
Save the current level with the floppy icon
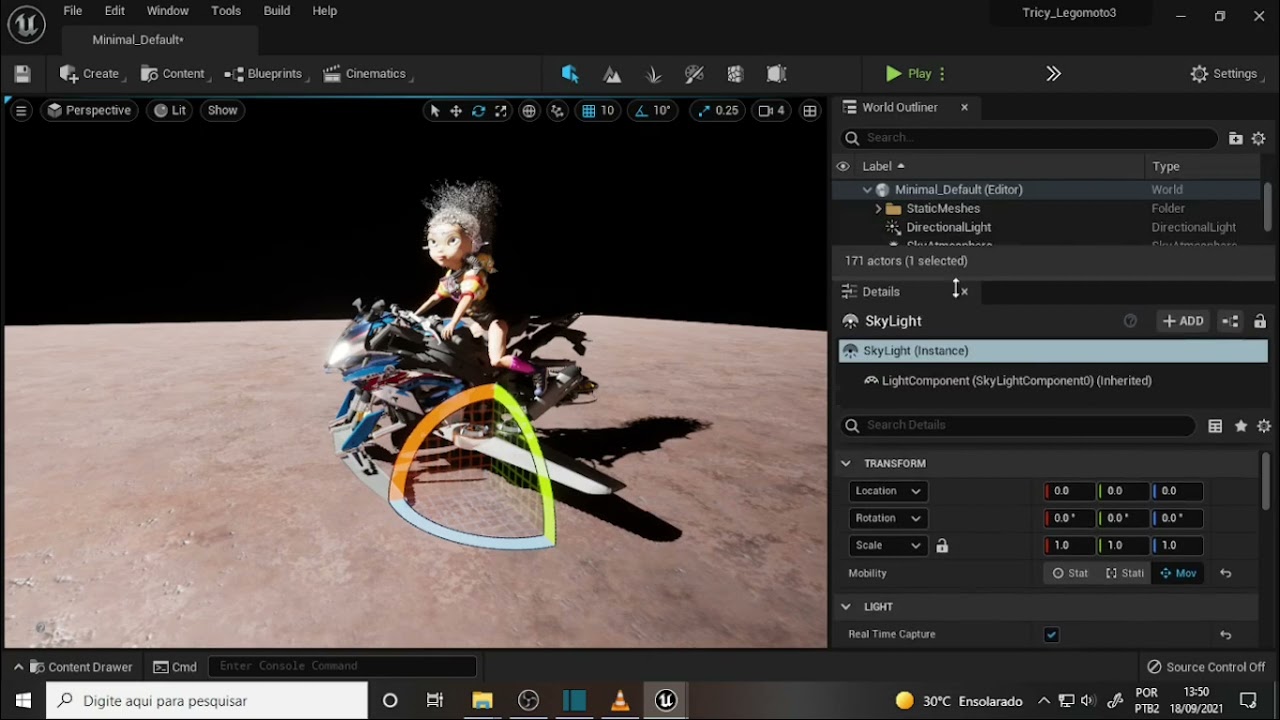[22, 74]
